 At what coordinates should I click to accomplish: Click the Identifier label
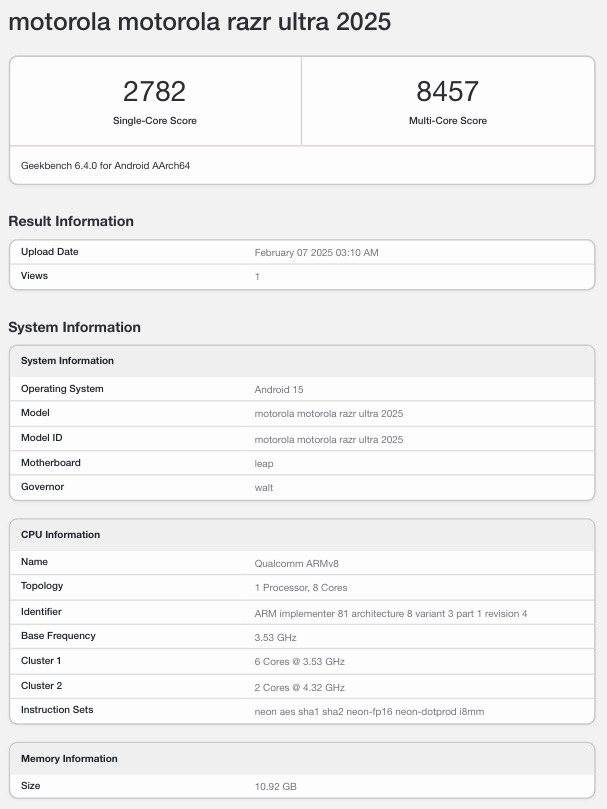41,611
